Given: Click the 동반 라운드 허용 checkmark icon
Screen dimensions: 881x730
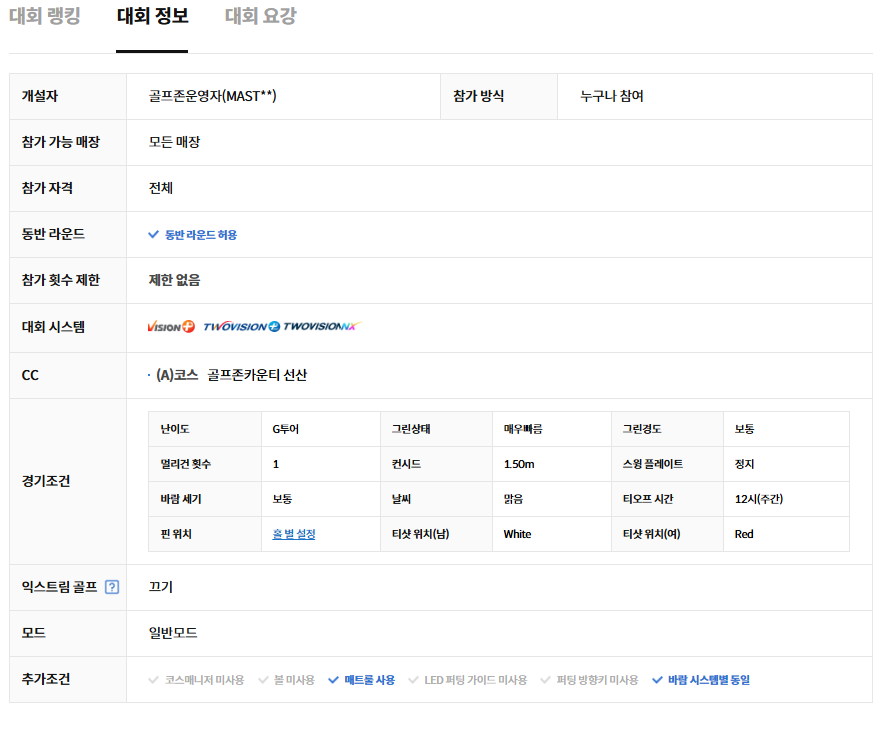Looking at the screenshot, I should point(153,235).
